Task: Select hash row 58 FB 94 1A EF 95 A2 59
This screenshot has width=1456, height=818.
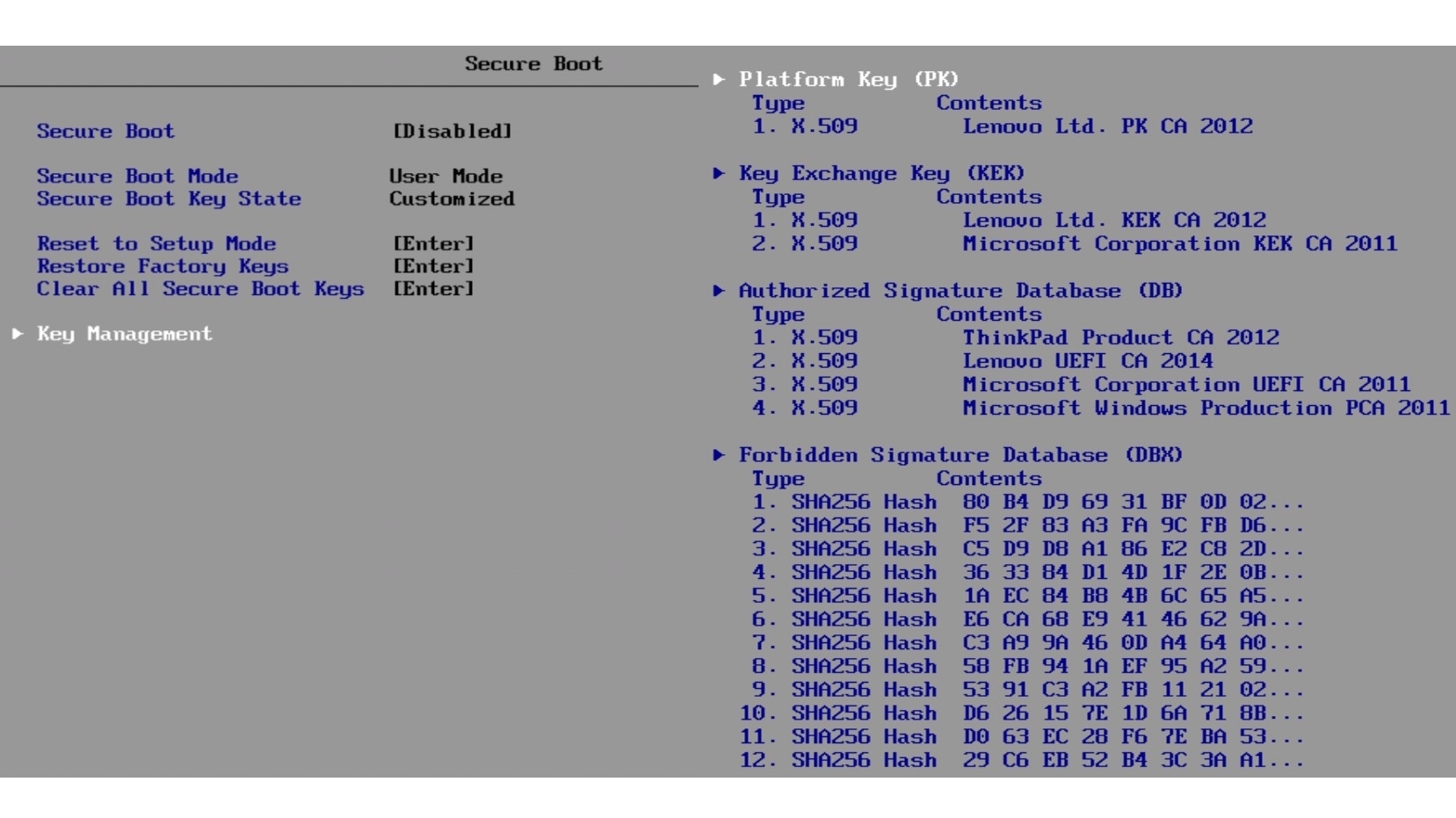Action: [1028, 667]
